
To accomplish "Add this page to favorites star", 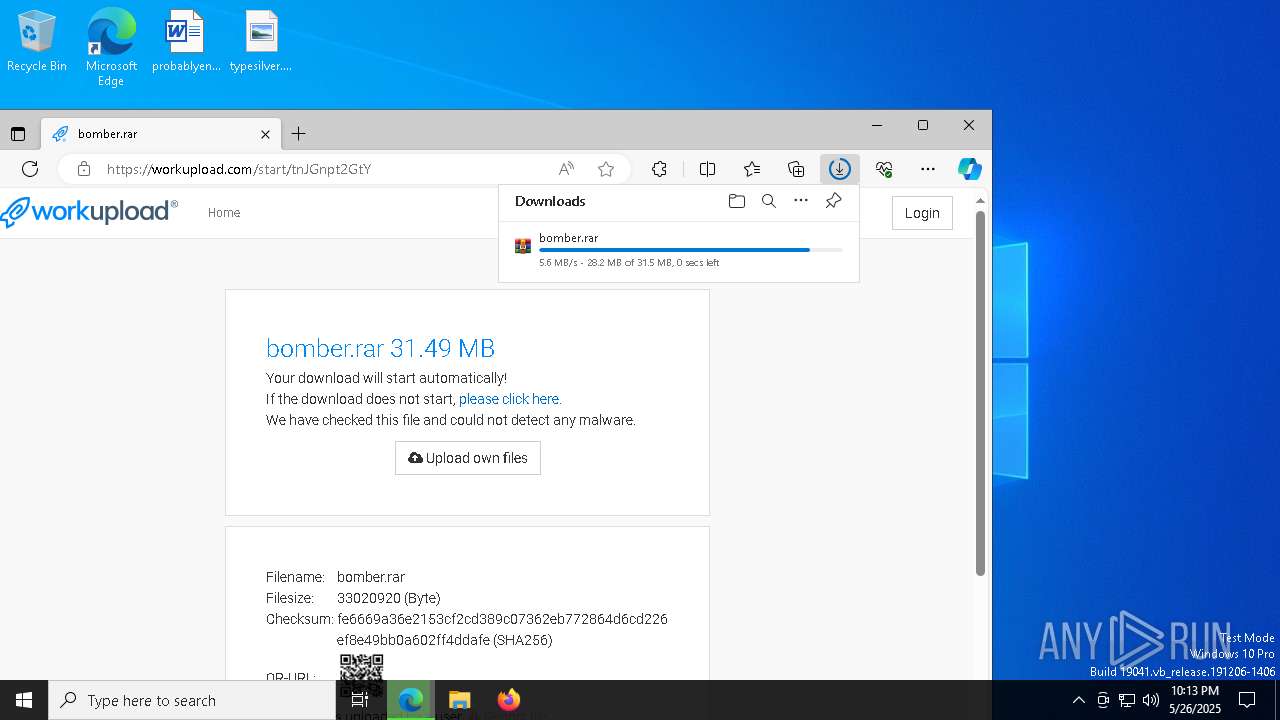I will tap(605, 169).
